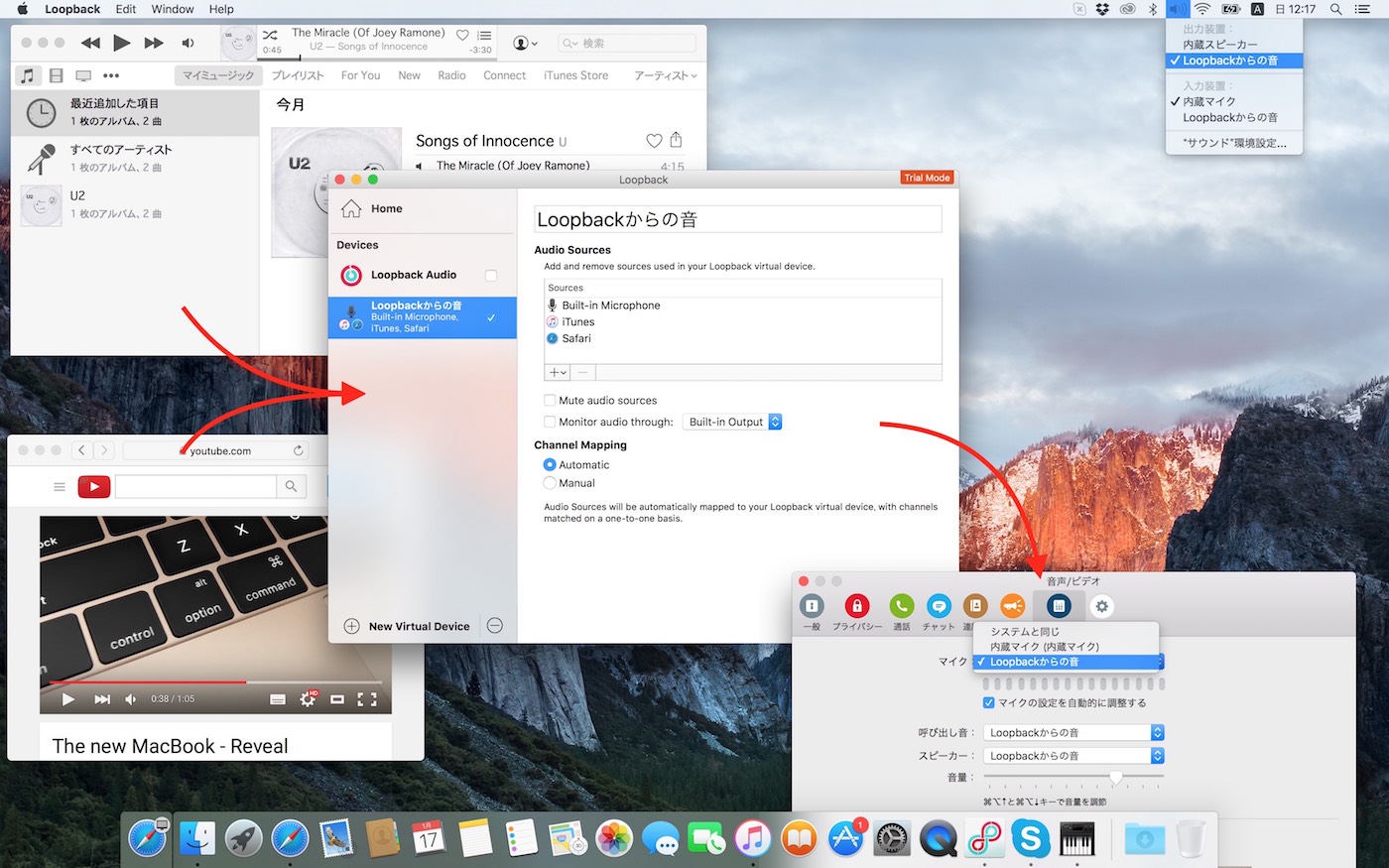Open the 通話 preferences in Skype

(901, 612)
